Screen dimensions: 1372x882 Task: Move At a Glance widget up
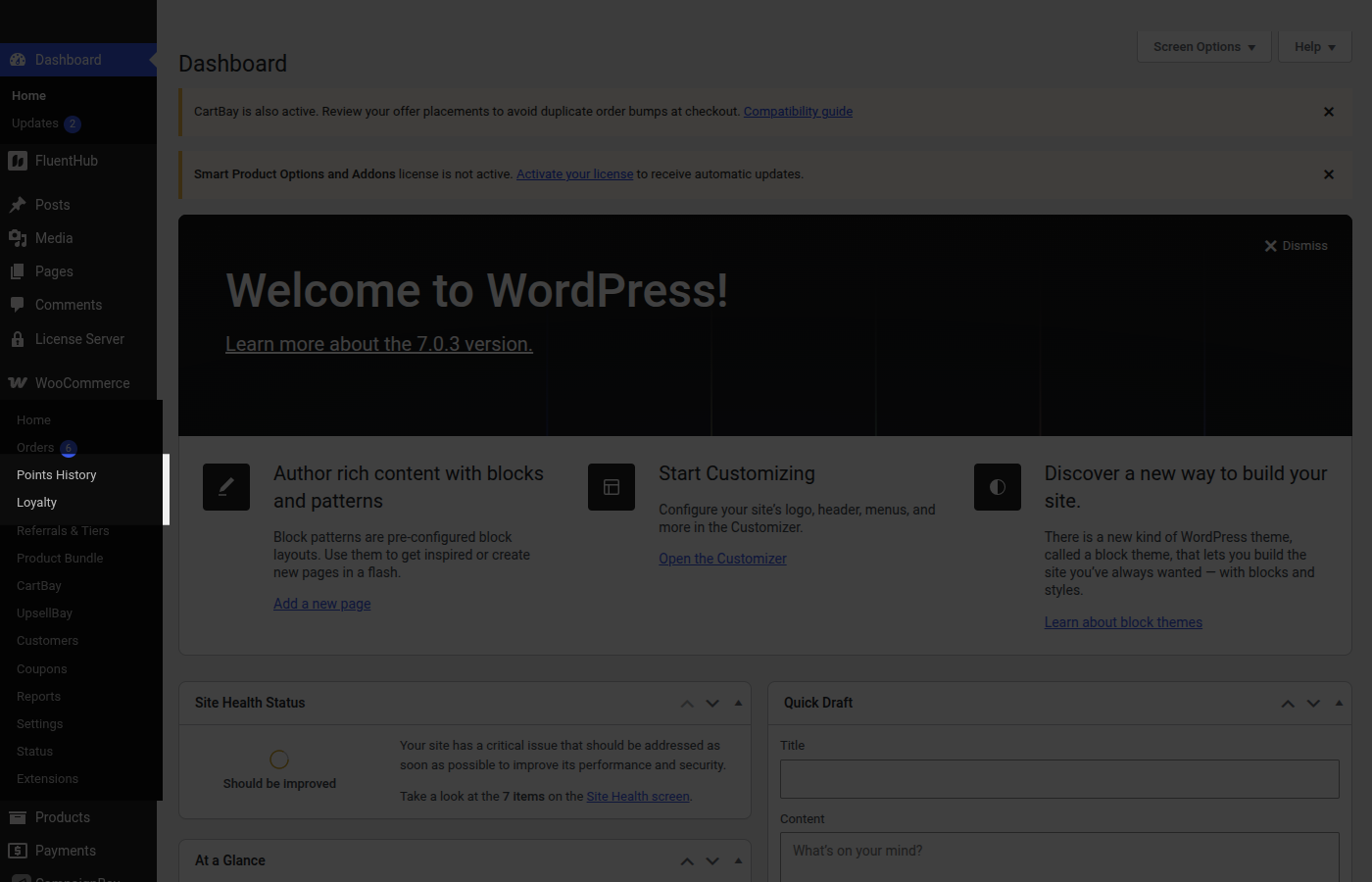tap(687, 861)
